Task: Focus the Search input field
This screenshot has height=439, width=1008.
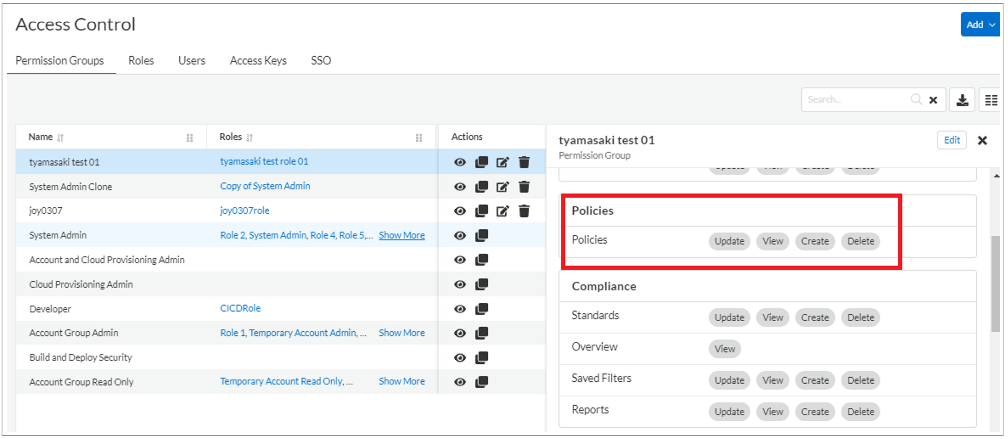Action: [x=857, y=100]
